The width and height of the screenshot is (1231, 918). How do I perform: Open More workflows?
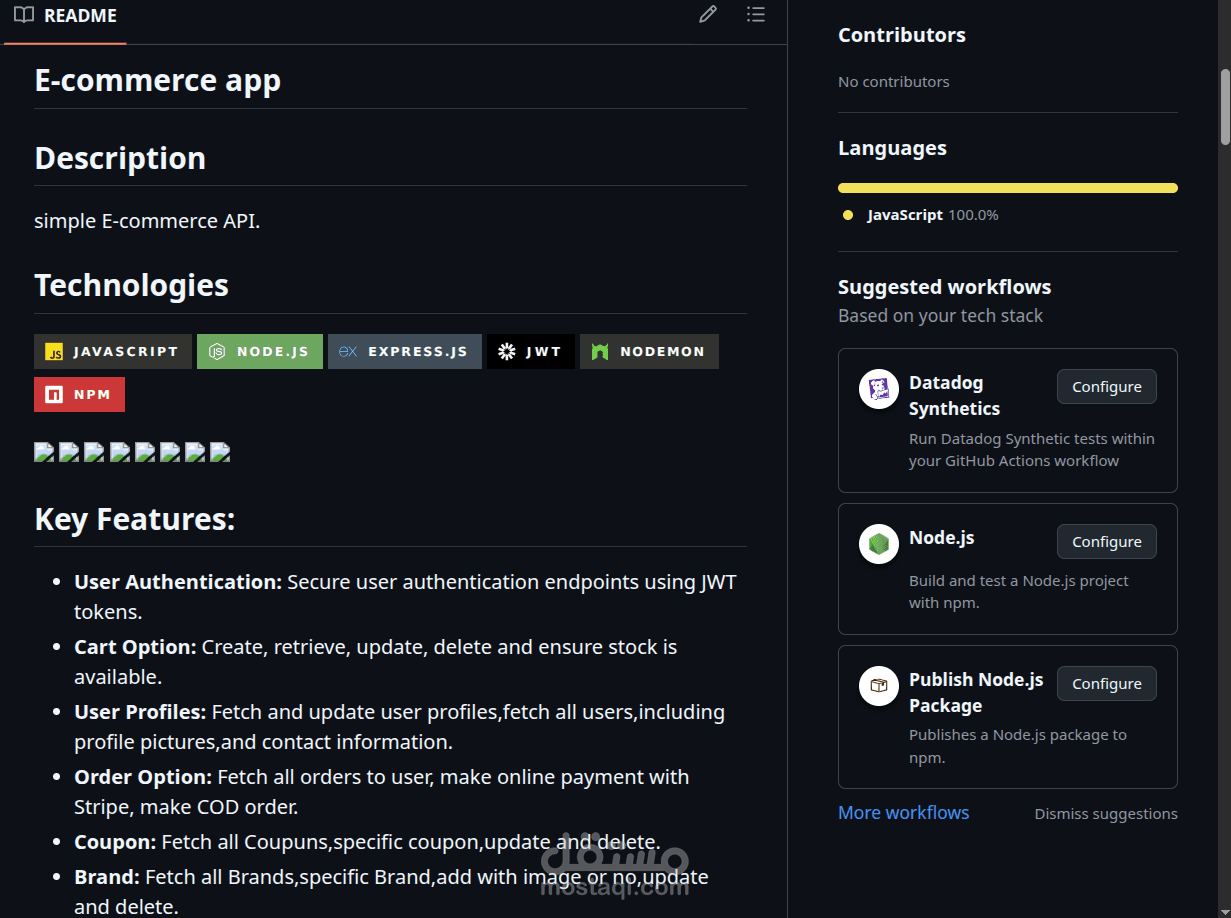coord(903,812)
